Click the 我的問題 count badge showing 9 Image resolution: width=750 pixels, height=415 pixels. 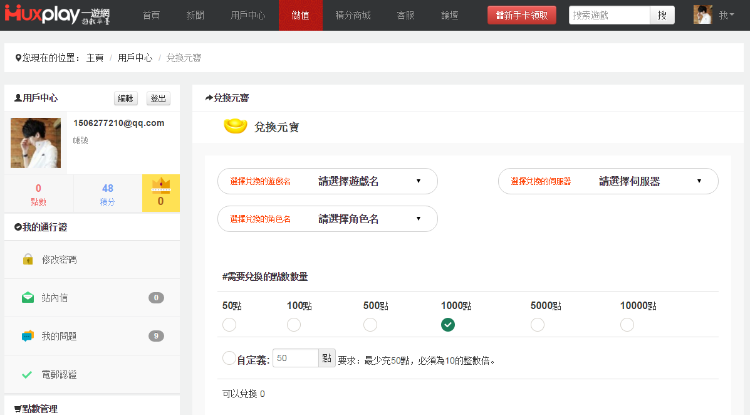pos(156,336)
